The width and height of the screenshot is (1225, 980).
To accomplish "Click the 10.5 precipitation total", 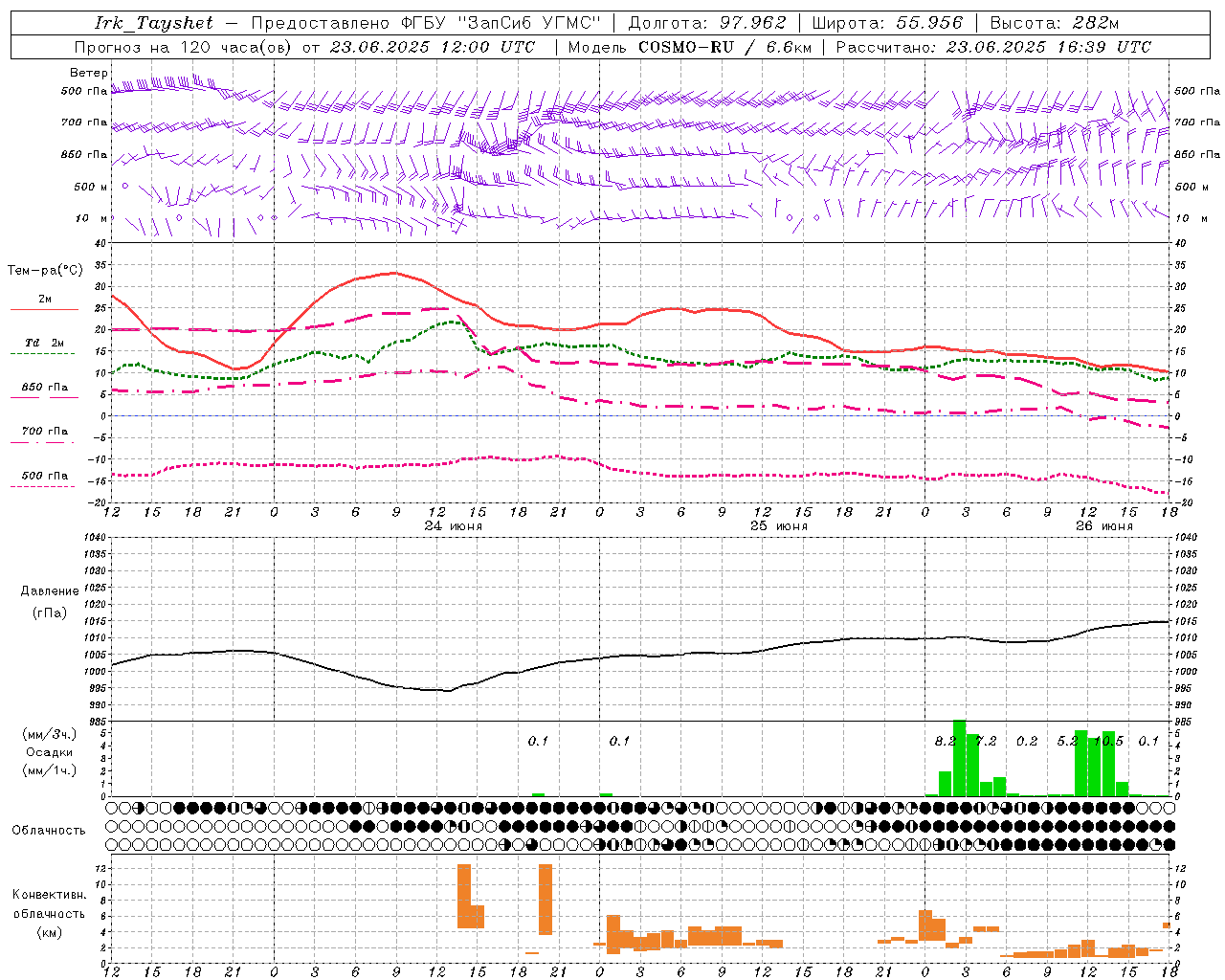I will (x=1108, y=741).
